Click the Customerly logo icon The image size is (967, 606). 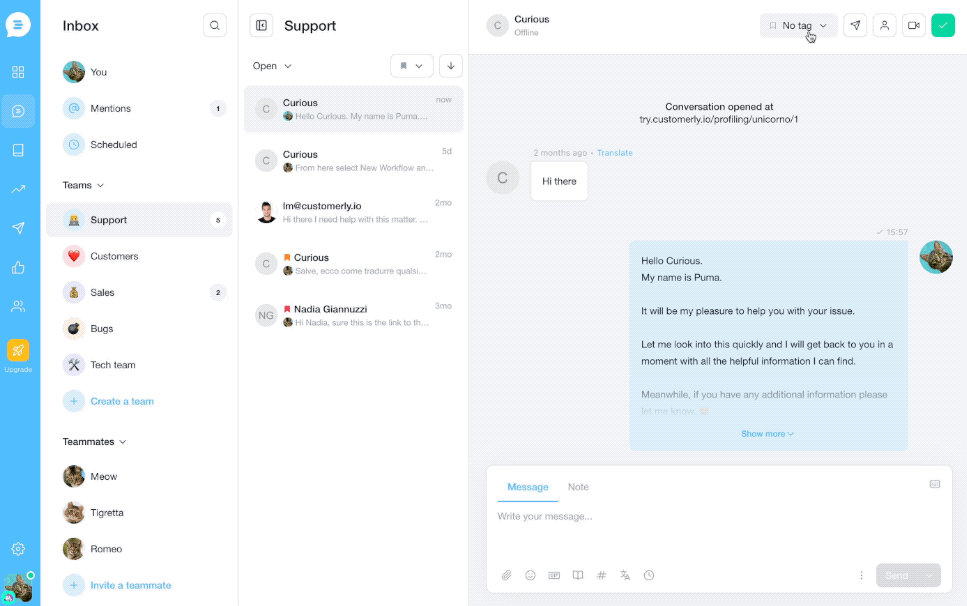click(18, 25)
